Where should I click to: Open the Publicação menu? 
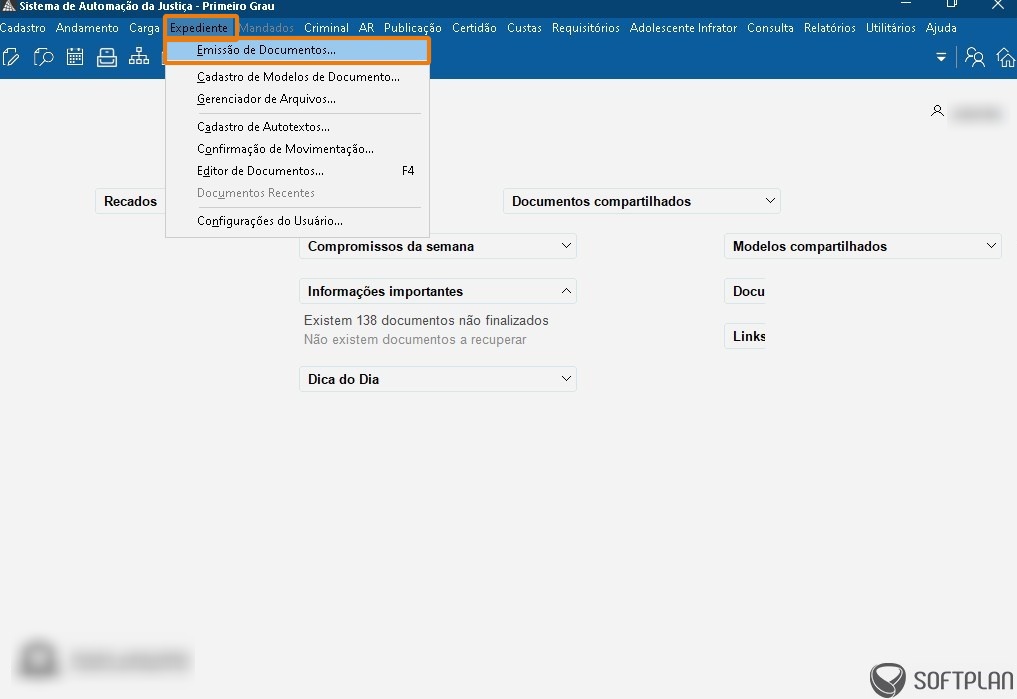413,28
